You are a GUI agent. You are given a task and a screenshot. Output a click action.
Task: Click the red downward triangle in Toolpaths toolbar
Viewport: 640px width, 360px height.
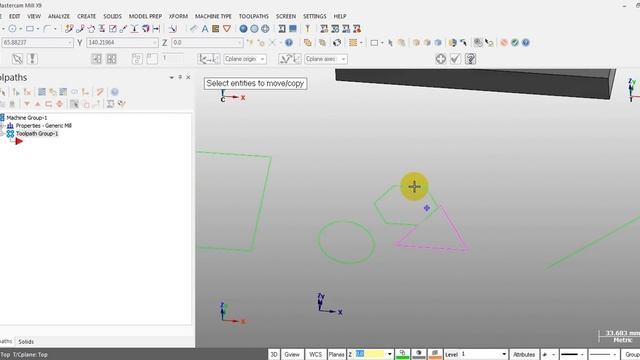27,104
